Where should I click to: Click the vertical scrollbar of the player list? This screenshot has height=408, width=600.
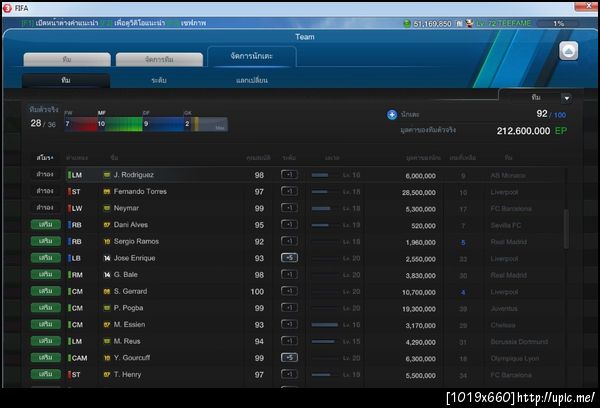[566, 229]
